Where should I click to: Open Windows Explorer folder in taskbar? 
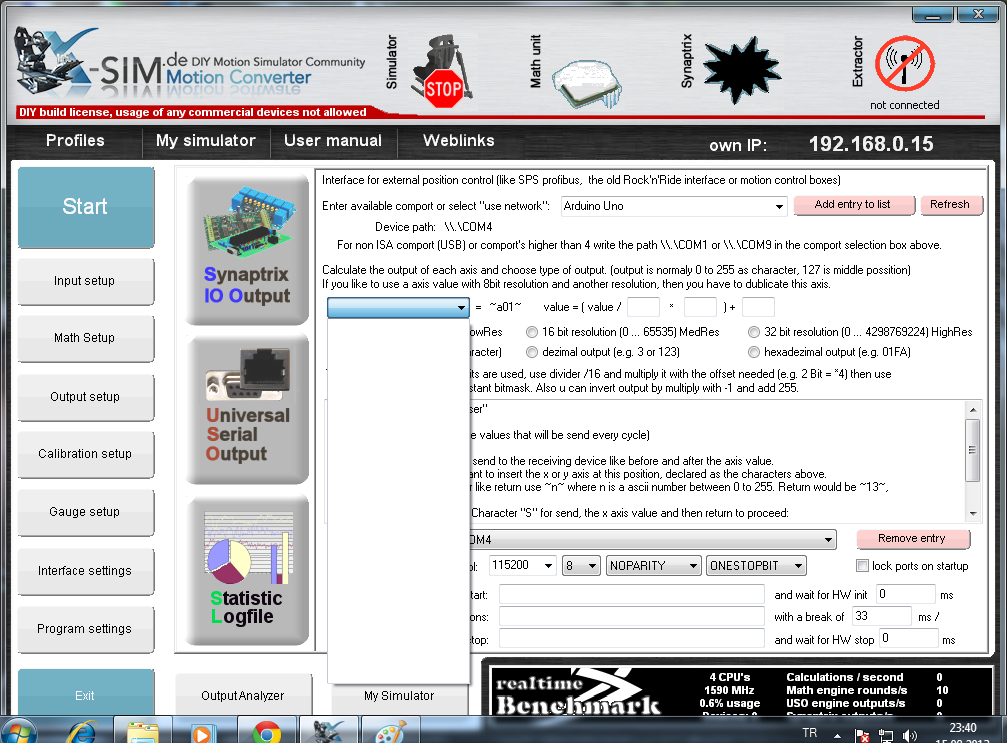143,731
